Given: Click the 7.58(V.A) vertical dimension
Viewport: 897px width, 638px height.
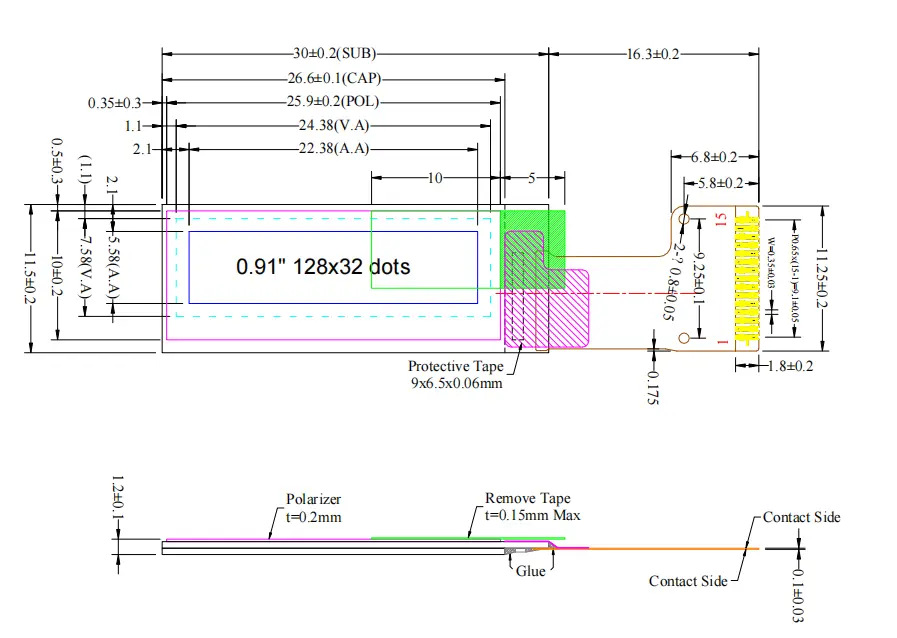Looking at the screenshot, I should (85, 267).
